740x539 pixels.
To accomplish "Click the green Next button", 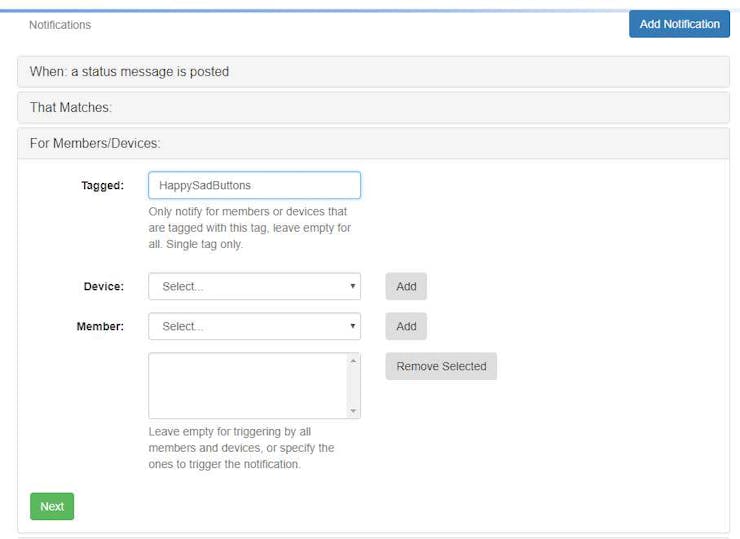I will coord(52,506).
